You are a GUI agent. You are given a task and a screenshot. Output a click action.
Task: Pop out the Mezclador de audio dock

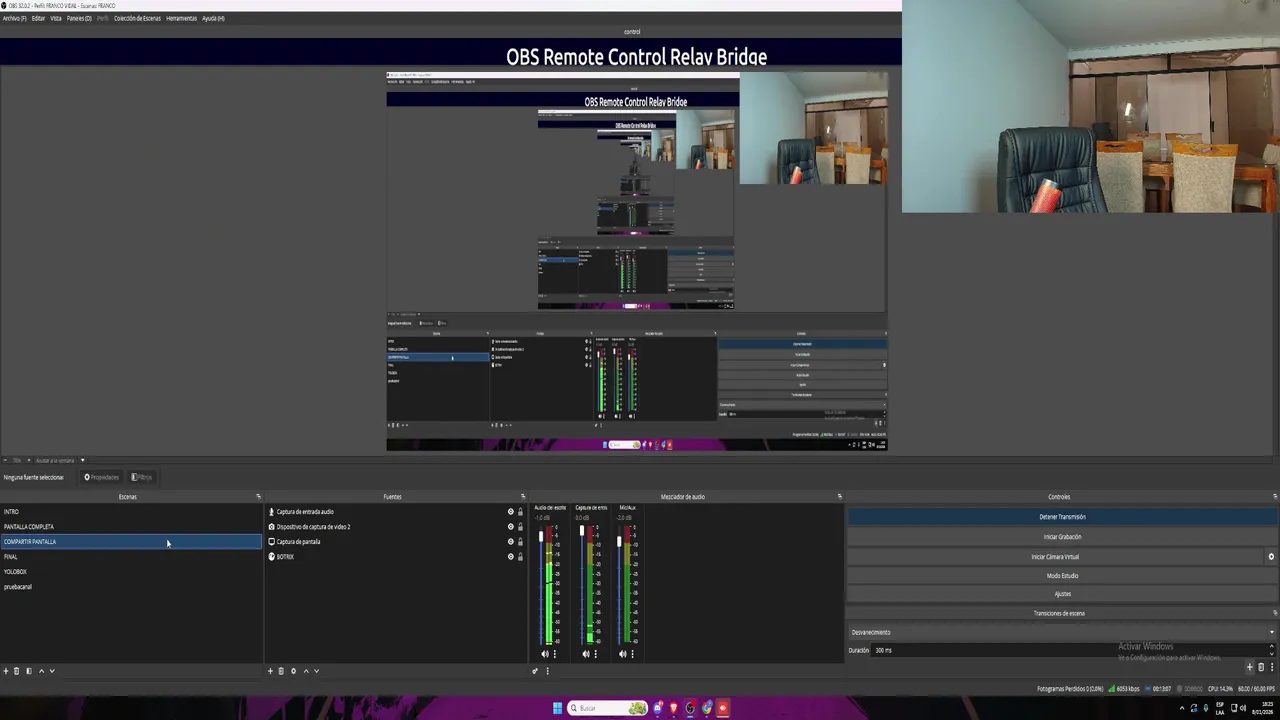[x=839, y=497]
